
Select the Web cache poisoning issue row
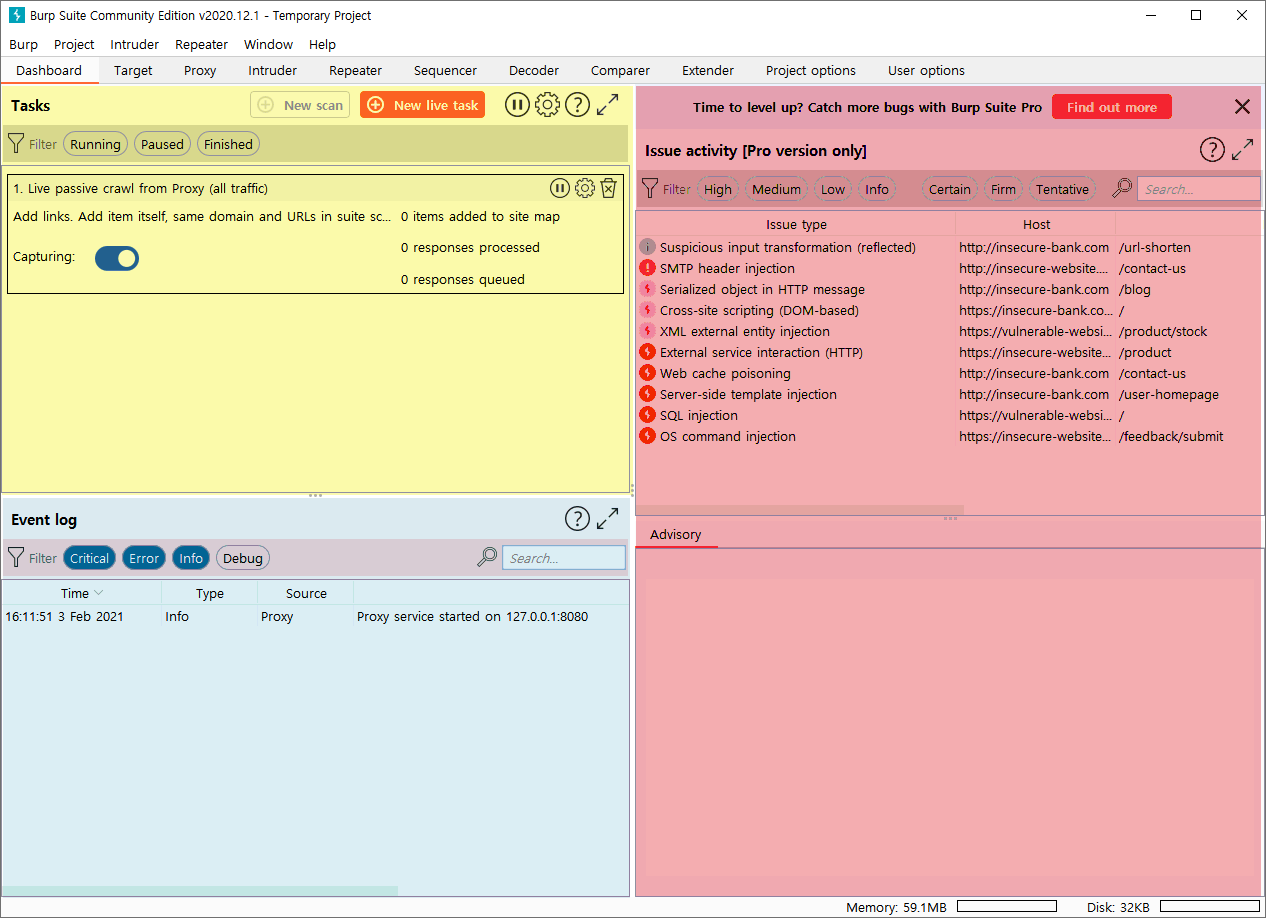(x=948, y=373)
